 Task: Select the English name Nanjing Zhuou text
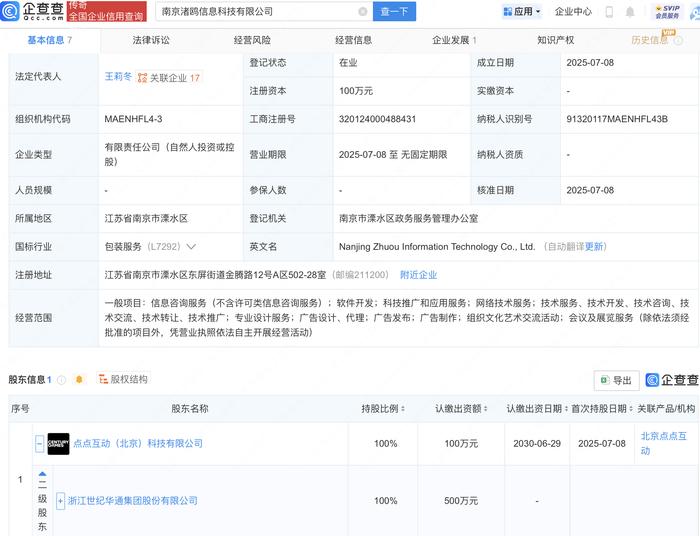pyautogui.click(x=437, y=246)
